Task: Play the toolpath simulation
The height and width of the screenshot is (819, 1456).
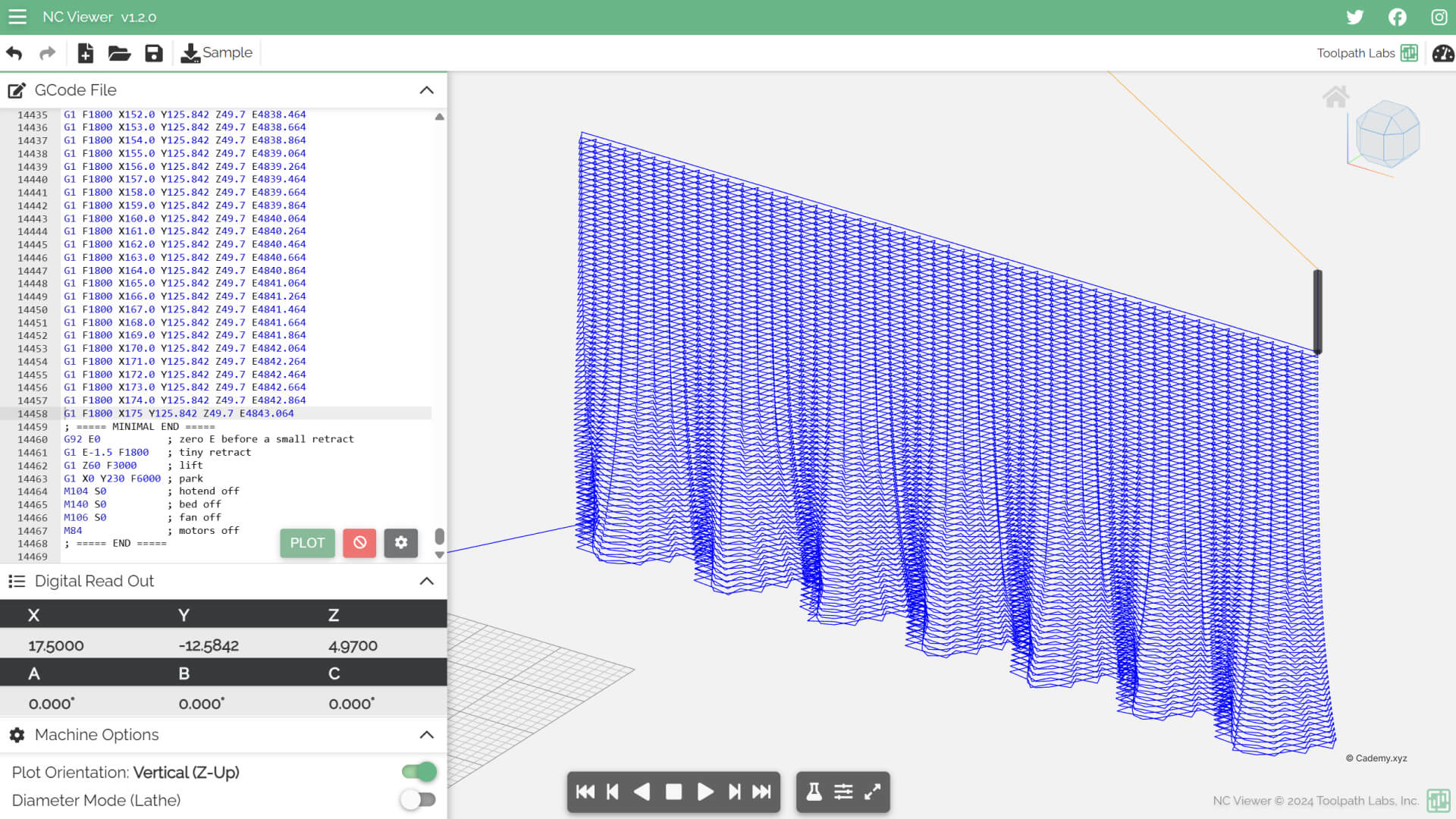Action: click(704, 792)
